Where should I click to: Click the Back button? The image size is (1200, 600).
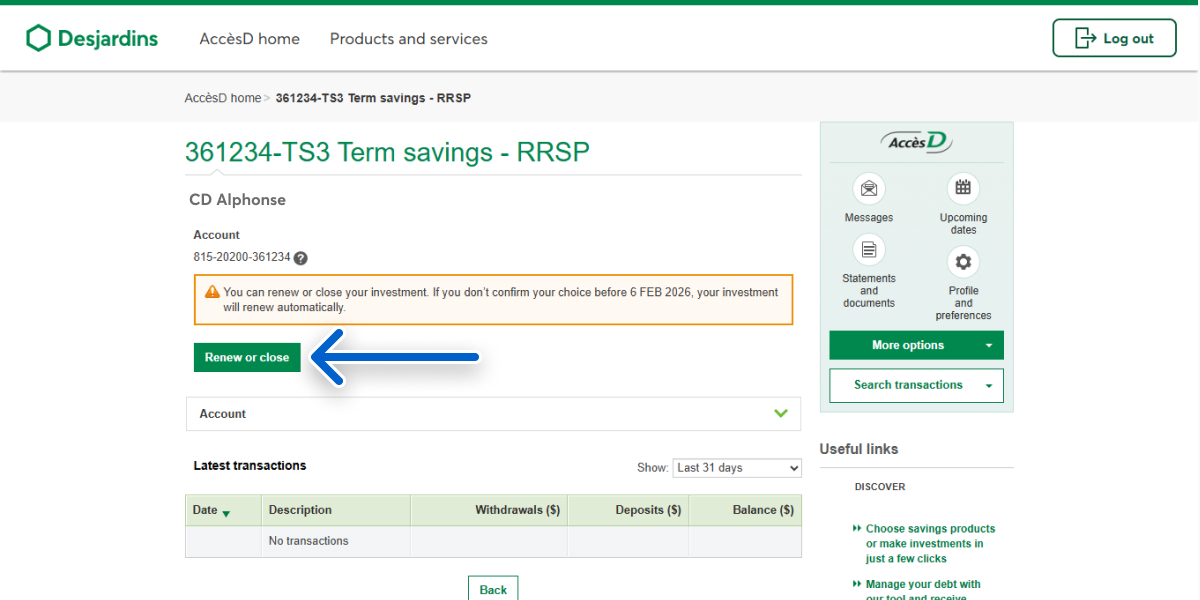(493, 589)
